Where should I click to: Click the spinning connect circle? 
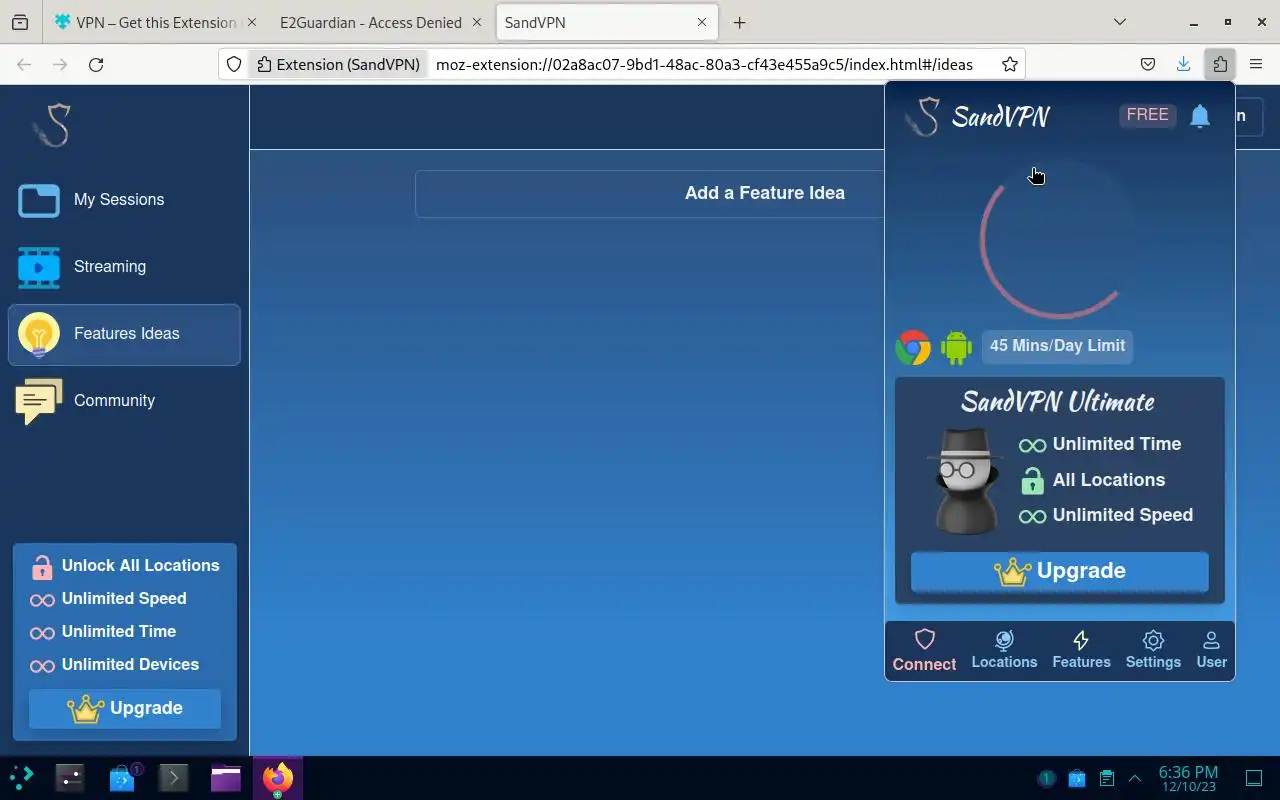pos(1059,240)
